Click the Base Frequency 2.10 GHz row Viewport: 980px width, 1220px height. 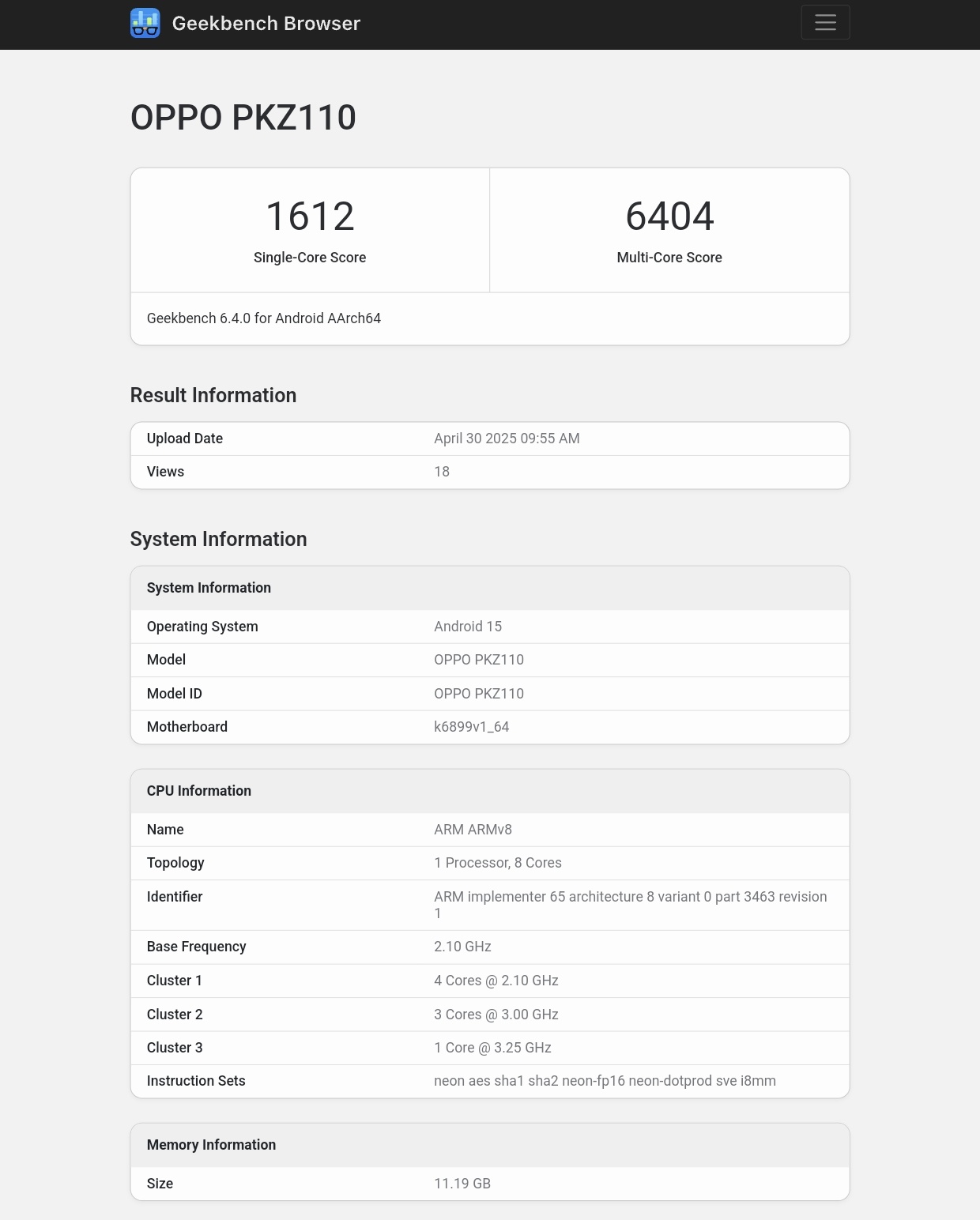click(490, 947)
